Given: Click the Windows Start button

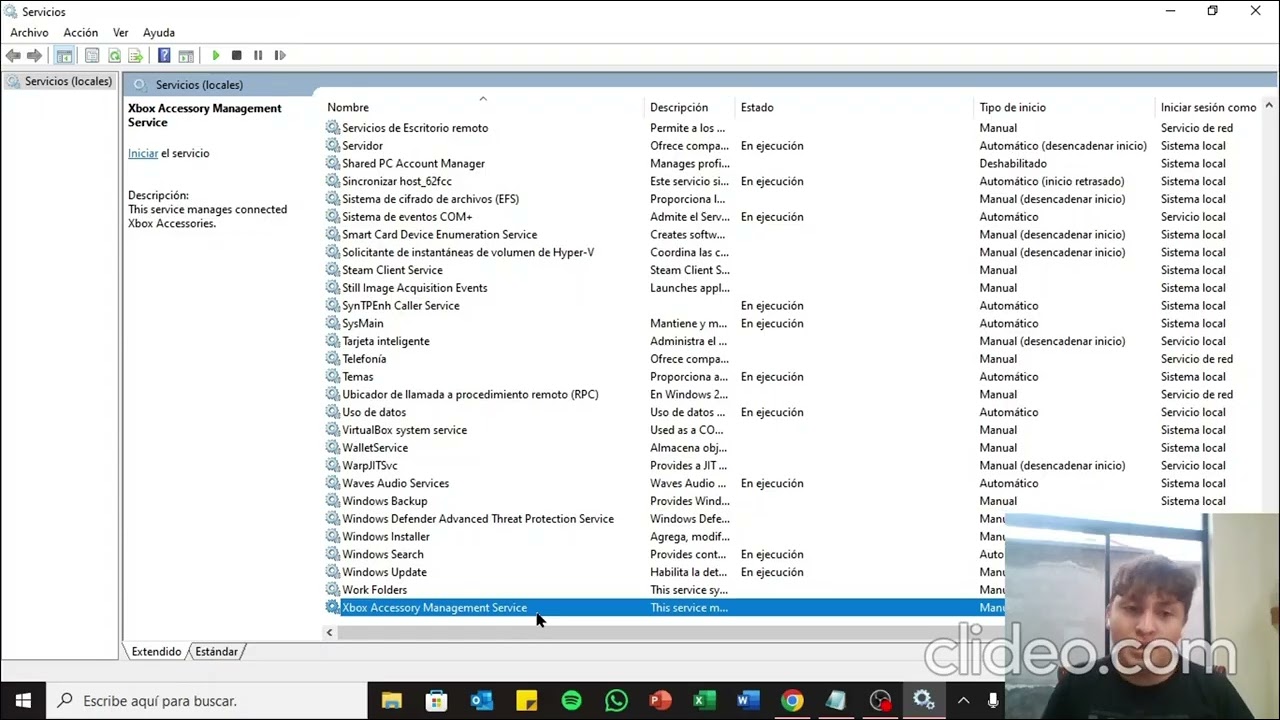Looking at the screenshot, I should 23,701.
